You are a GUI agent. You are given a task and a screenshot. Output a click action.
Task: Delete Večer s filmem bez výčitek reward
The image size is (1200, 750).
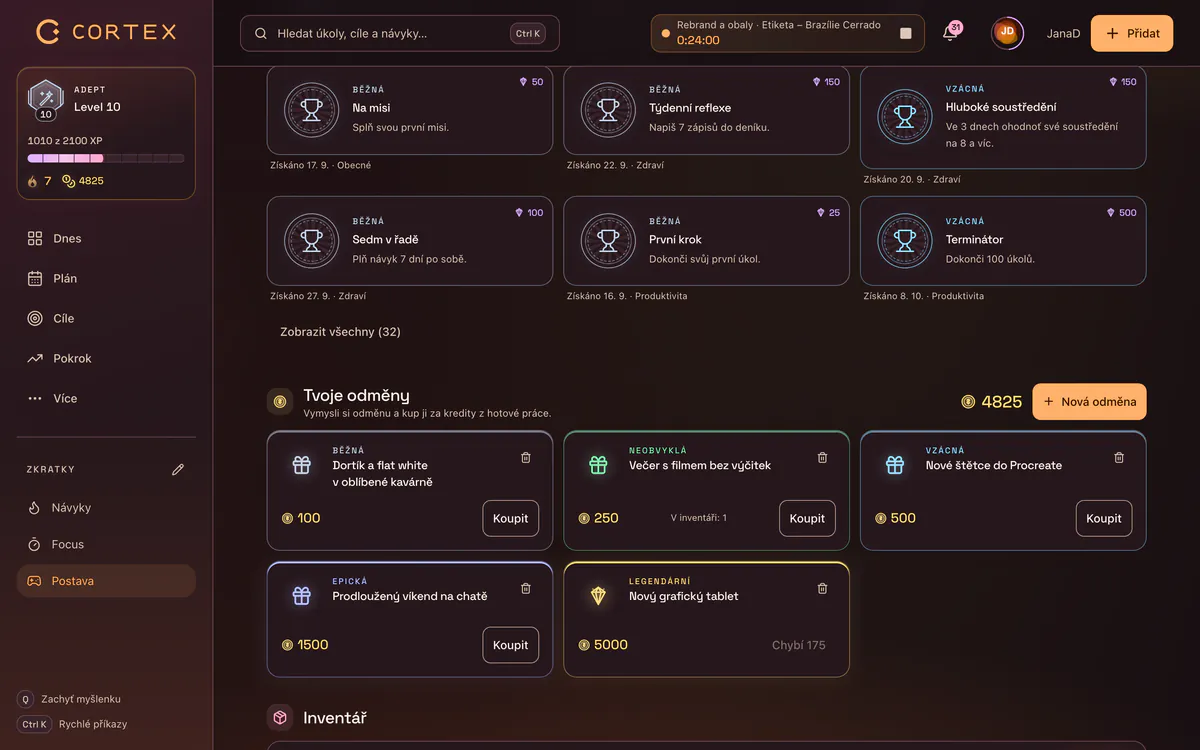coord(823,457)
